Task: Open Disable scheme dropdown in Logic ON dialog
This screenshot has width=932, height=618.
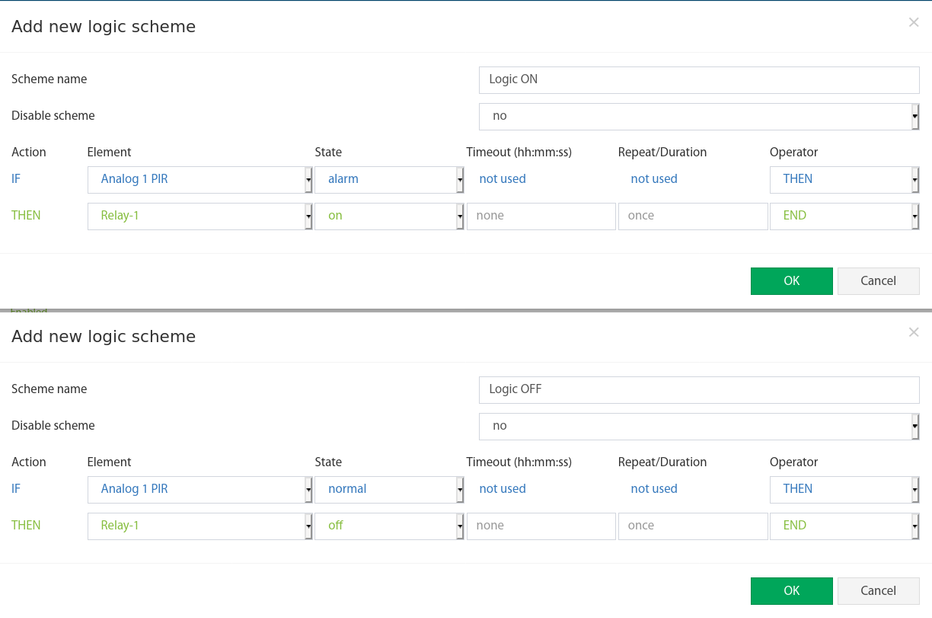Action: 699,116
